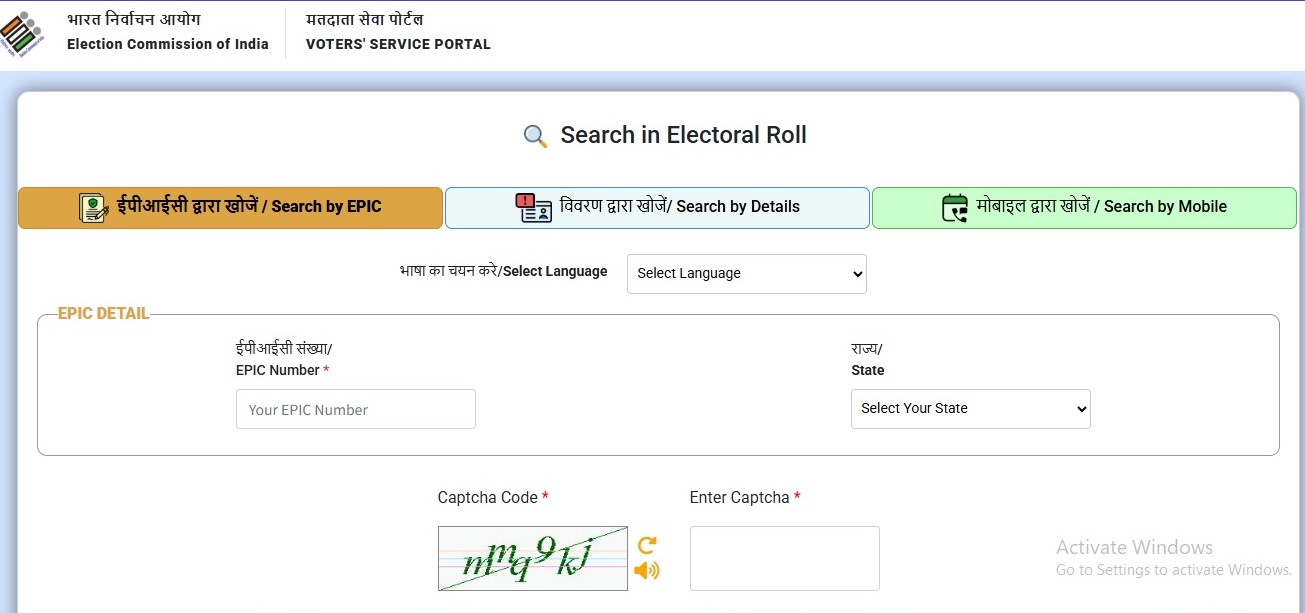Refresh the captcha code image
The height and width of the screenshot is (613, 1305).
tap(647, 545)
